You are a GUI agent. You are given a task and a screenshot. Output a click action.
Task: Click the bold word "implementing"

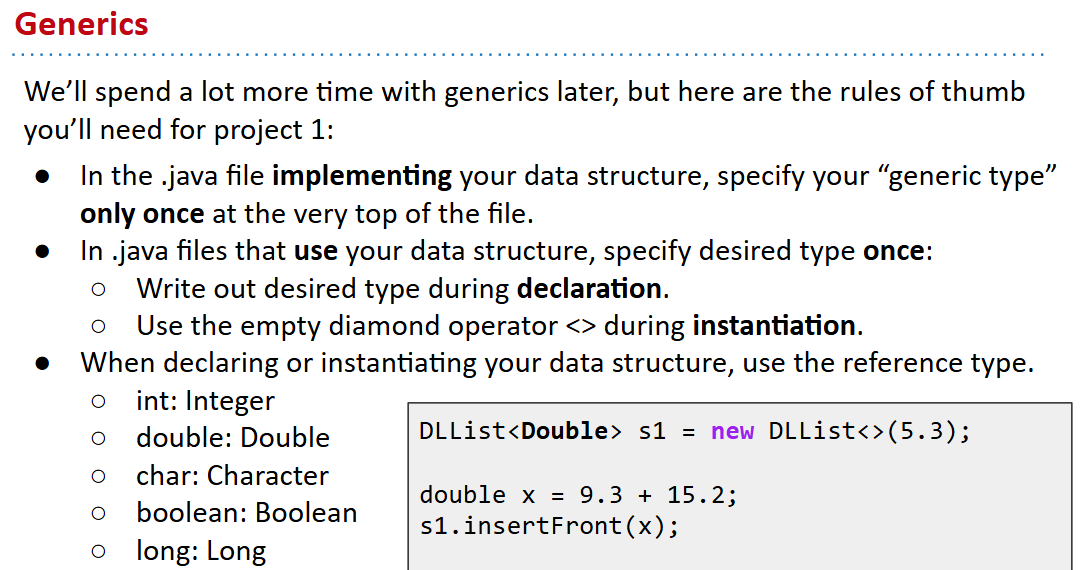(x=362, y=176)
